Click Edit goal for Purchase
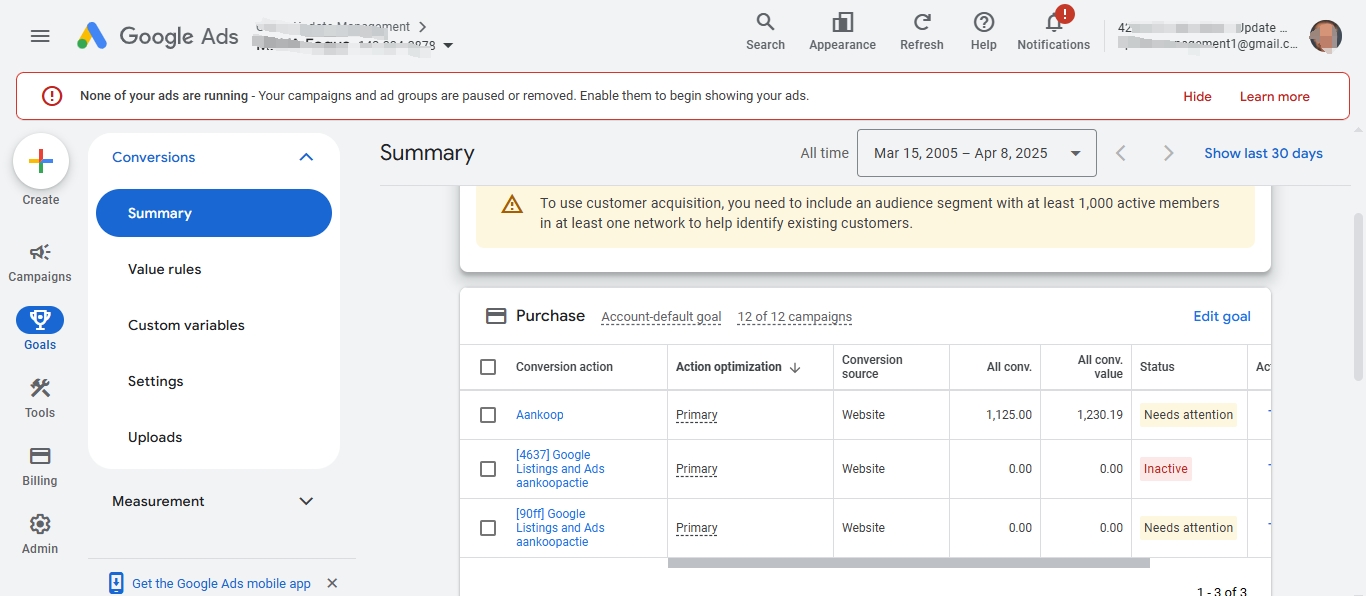 click(x=1222, y=316)
